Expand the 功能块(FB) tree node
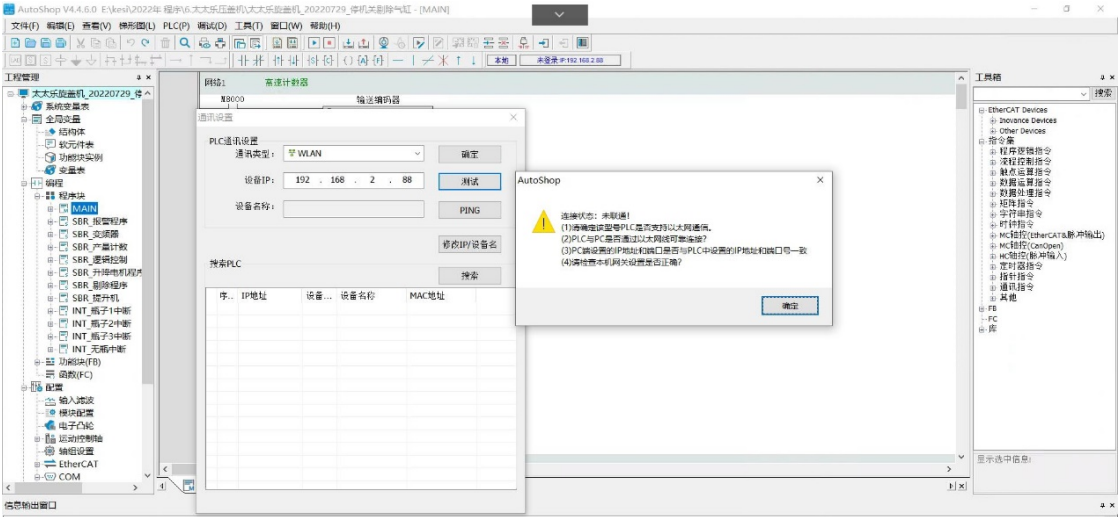Screen dimensions: 1119x517 click(x=38, y=362)
